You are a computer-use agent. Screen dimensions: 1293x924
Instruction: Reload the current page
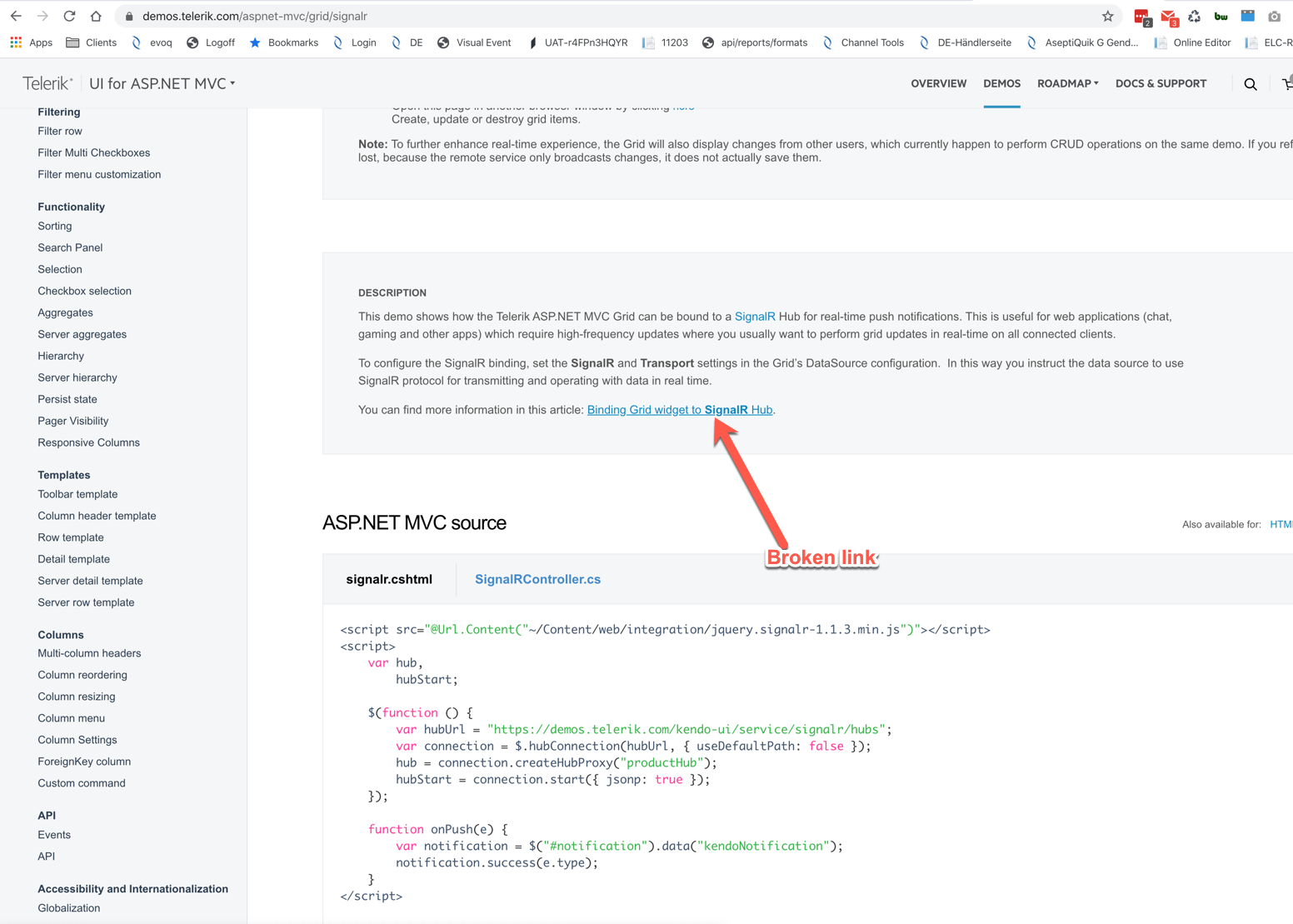point(69,16)
